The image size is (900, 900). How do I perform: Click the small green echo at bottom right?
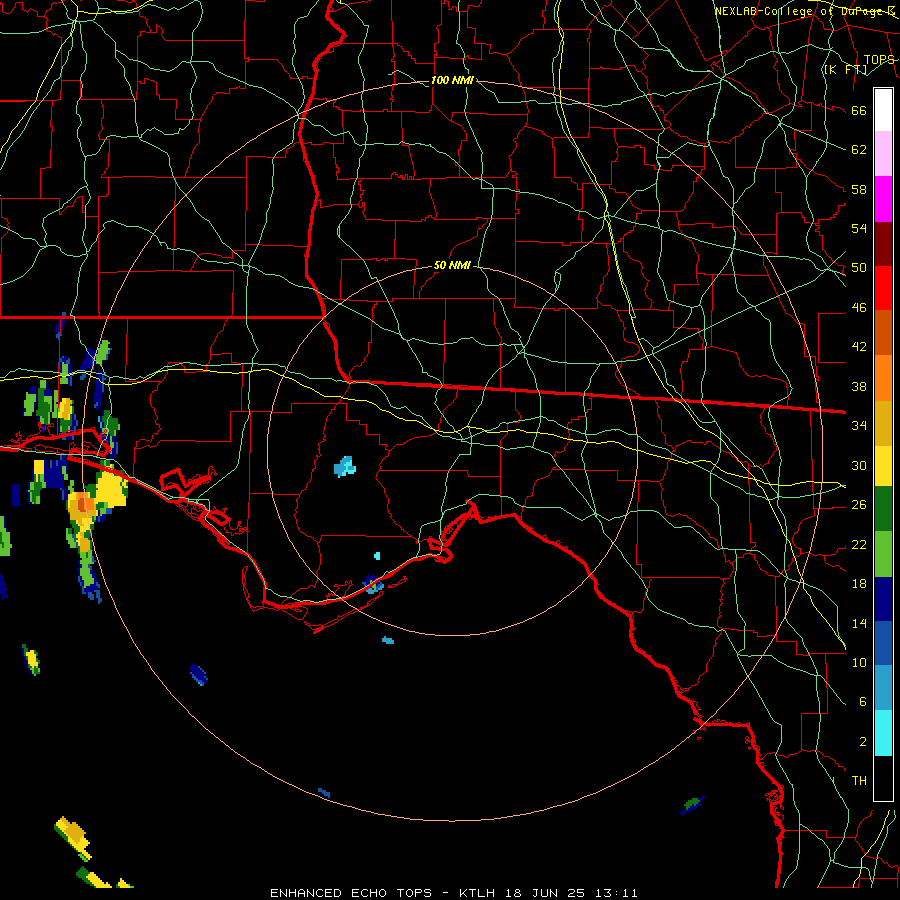(x=693, y=805)
